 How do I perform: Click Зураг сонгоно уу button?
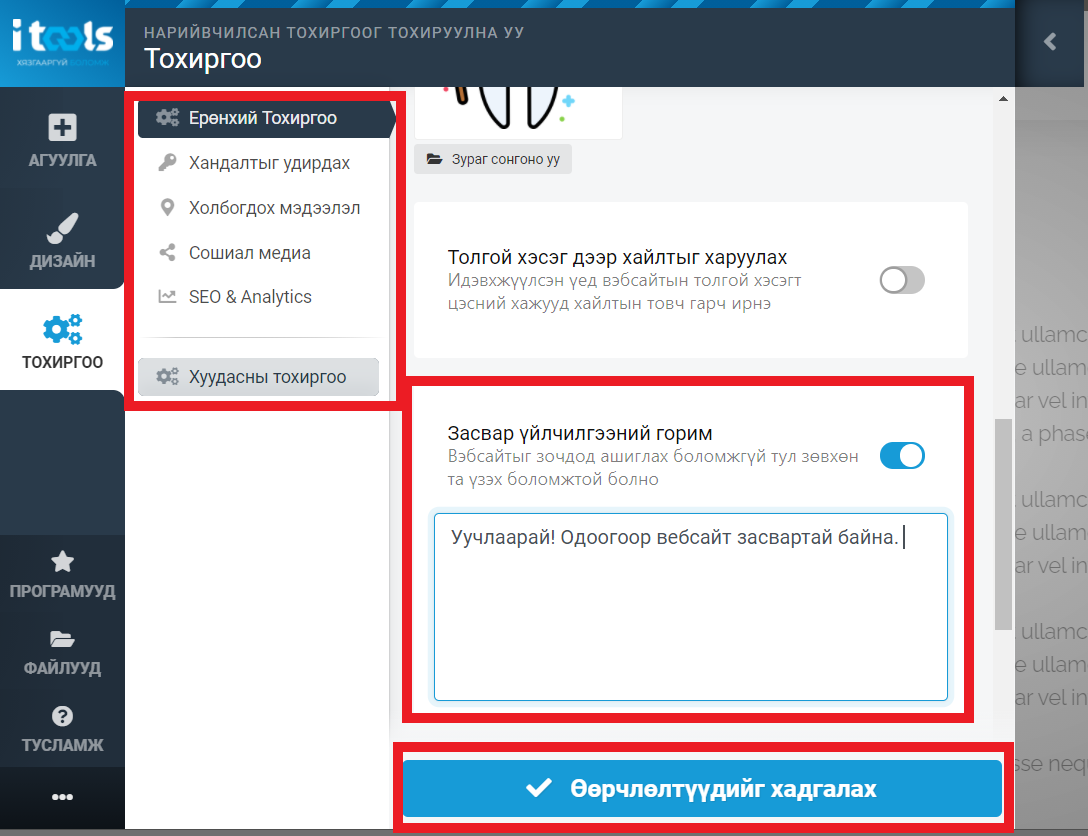[x=493, y=160]
